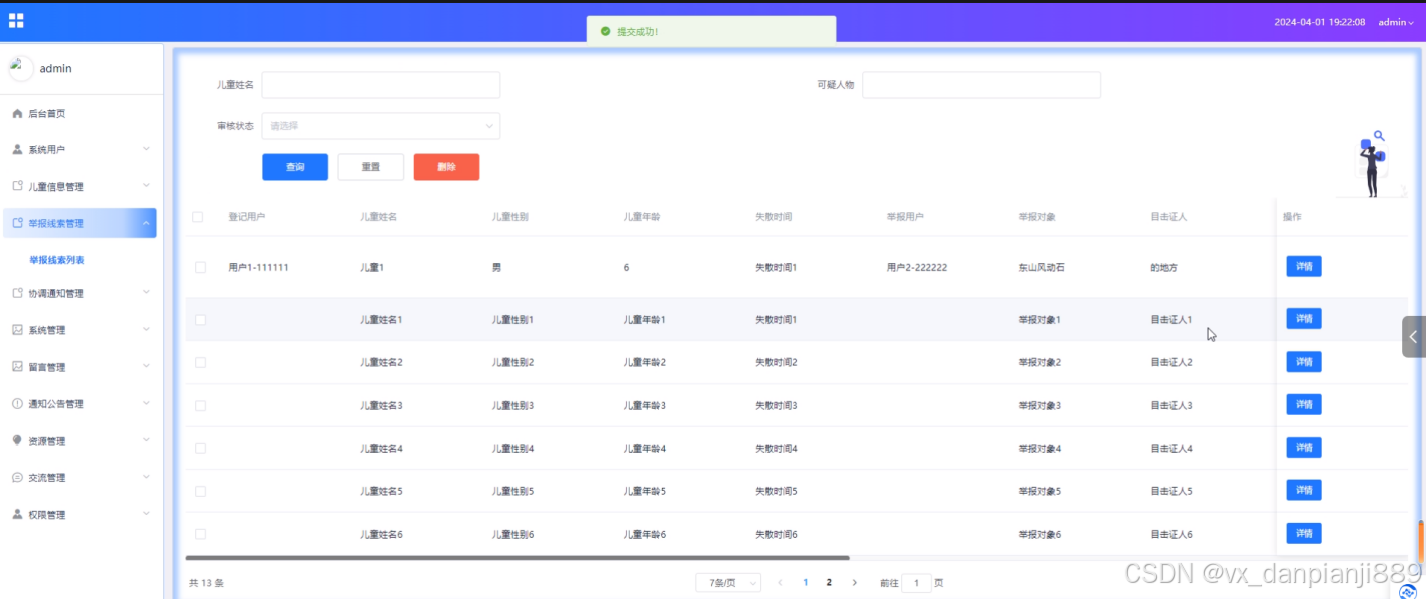Click the 用户2-222222 cell

coord(917,268)
